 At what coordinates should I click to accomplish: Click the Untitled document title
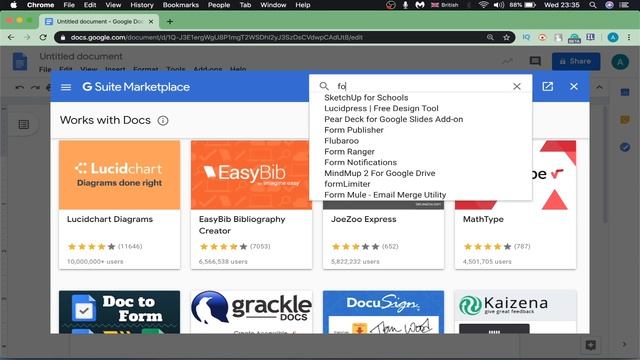(x=81, y=56)
